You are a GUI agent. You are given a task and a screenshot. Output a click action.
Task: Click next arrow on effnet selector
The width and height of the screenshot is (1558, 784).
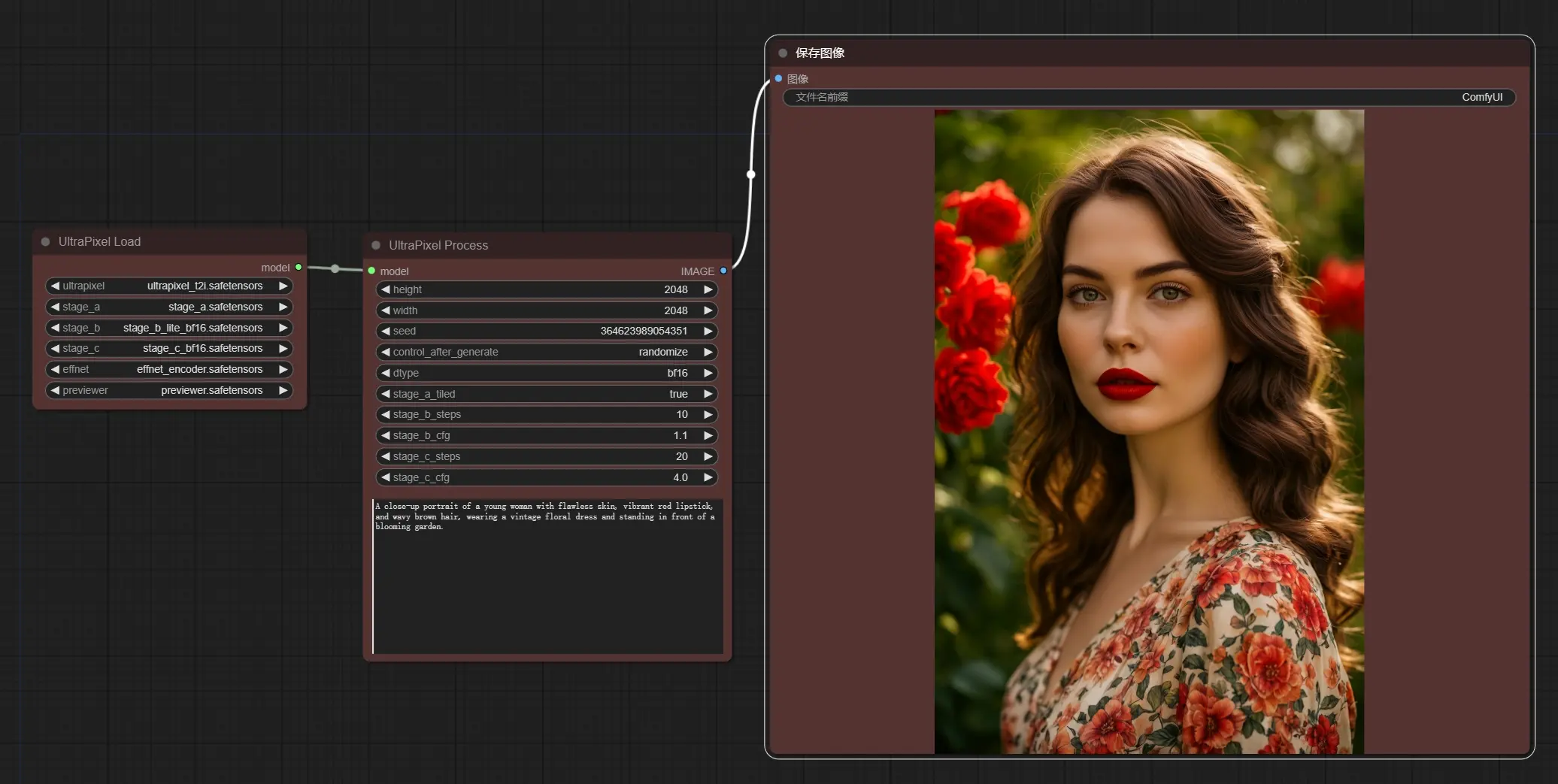pos(283,369)
